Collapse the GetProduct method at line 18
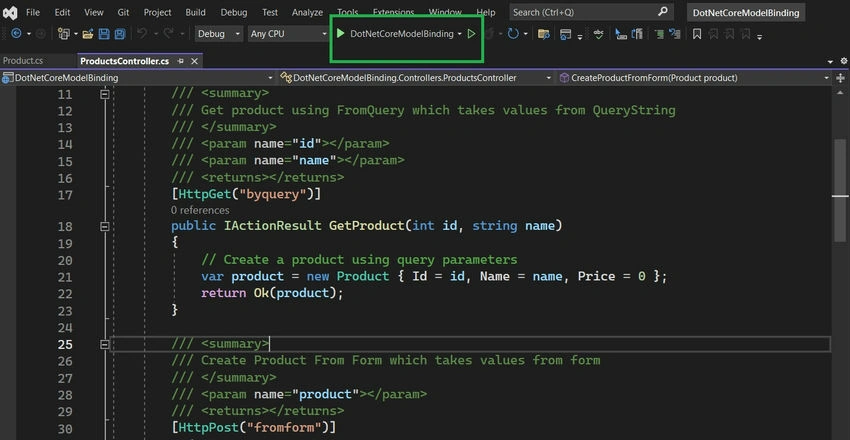Image resolution: width=850 pixels, height=440 pixels. coord(105,226)
